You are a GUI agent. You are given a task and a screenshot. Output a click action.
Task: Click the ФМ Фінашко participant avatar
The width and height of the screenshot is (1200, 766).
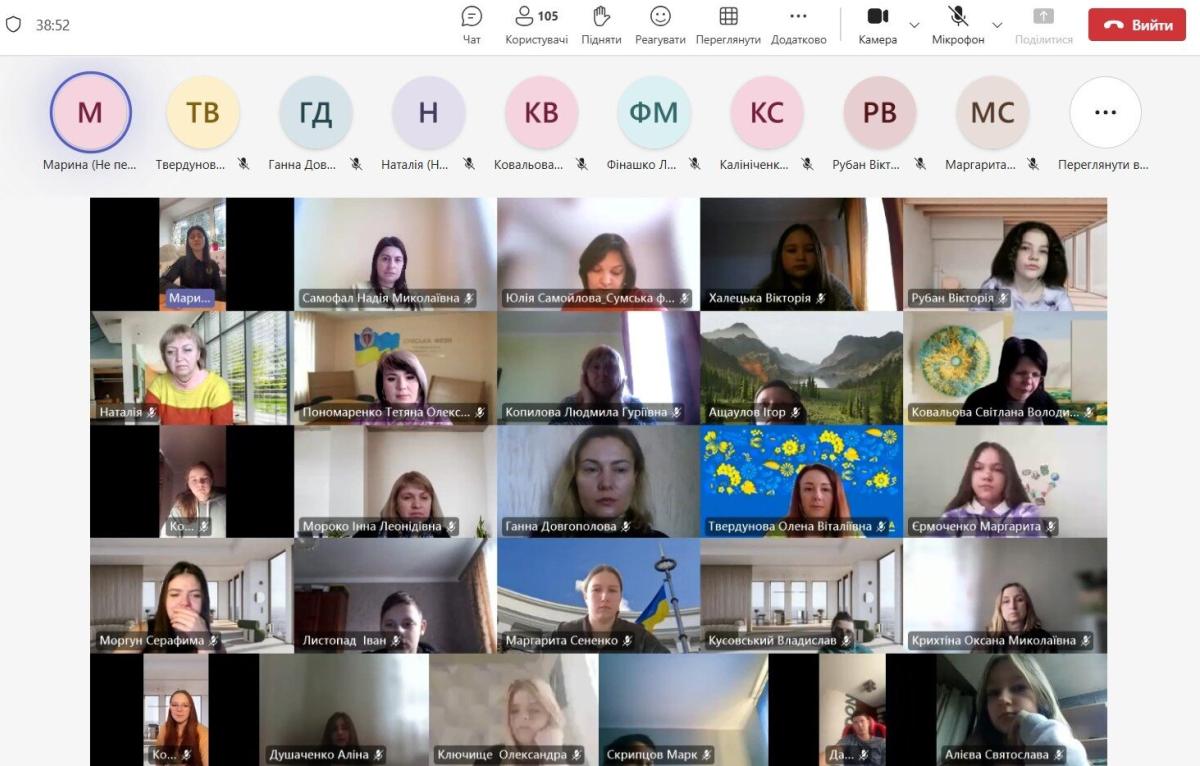(x=654, y=112)
